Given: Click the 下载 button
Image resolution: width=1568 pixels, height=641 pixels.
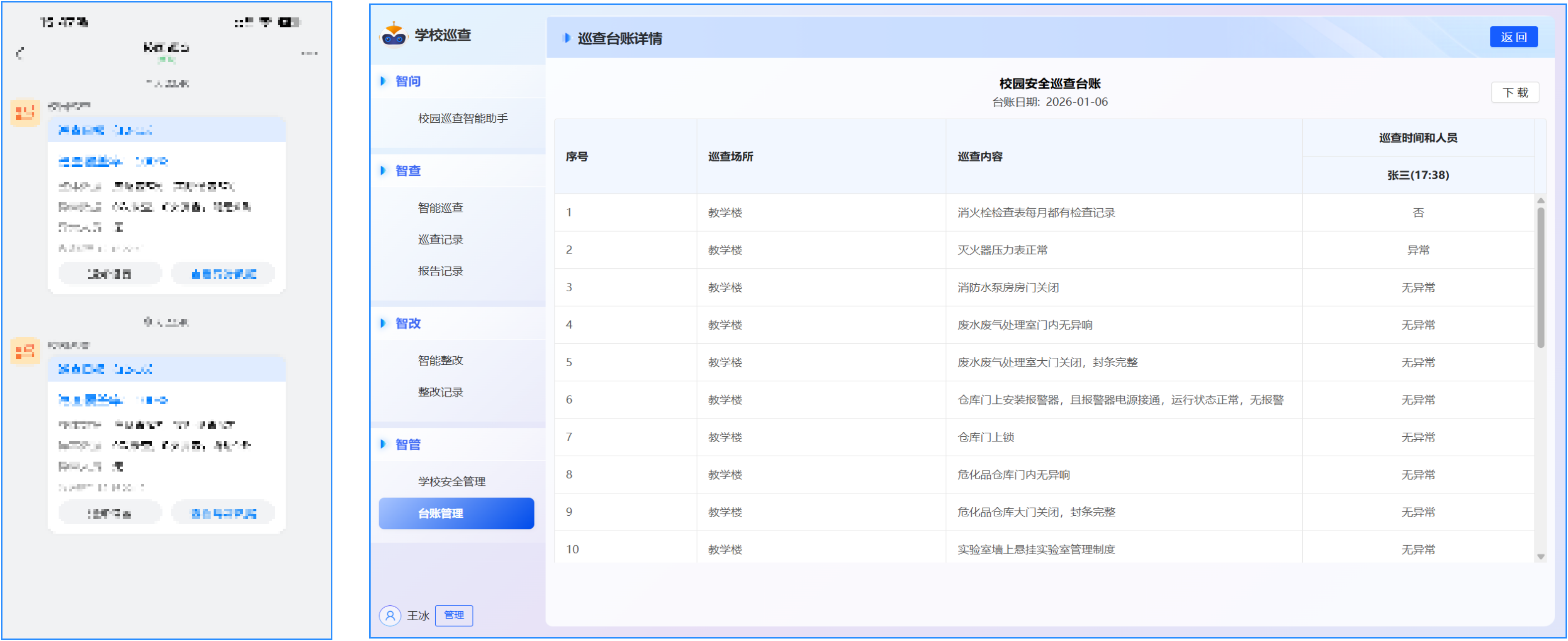Looking at the screenshot, I should [1514, 92].
